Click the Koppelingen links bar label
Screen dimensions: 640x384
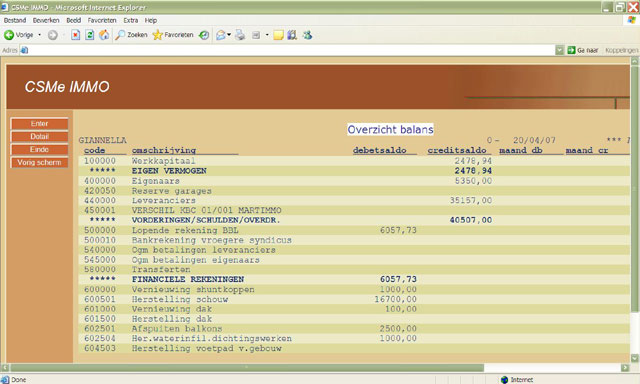[622, 50]
